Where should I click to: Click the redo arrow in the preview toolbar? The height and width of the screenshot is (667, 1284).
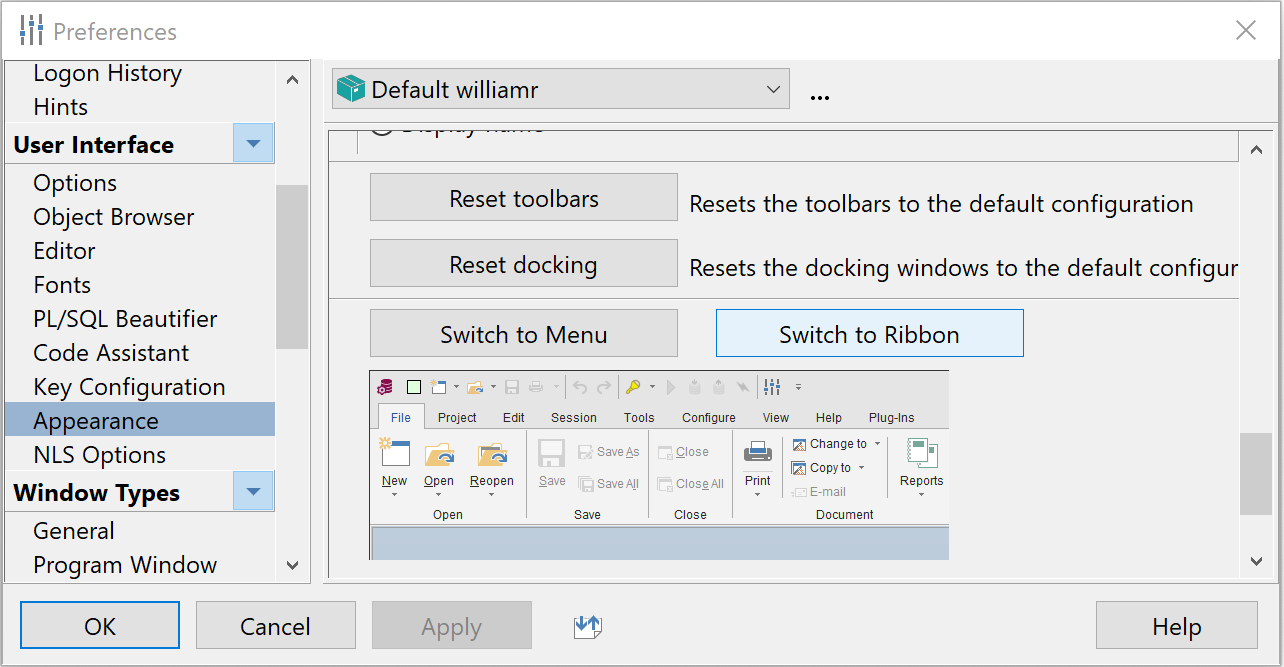point(604,387)
